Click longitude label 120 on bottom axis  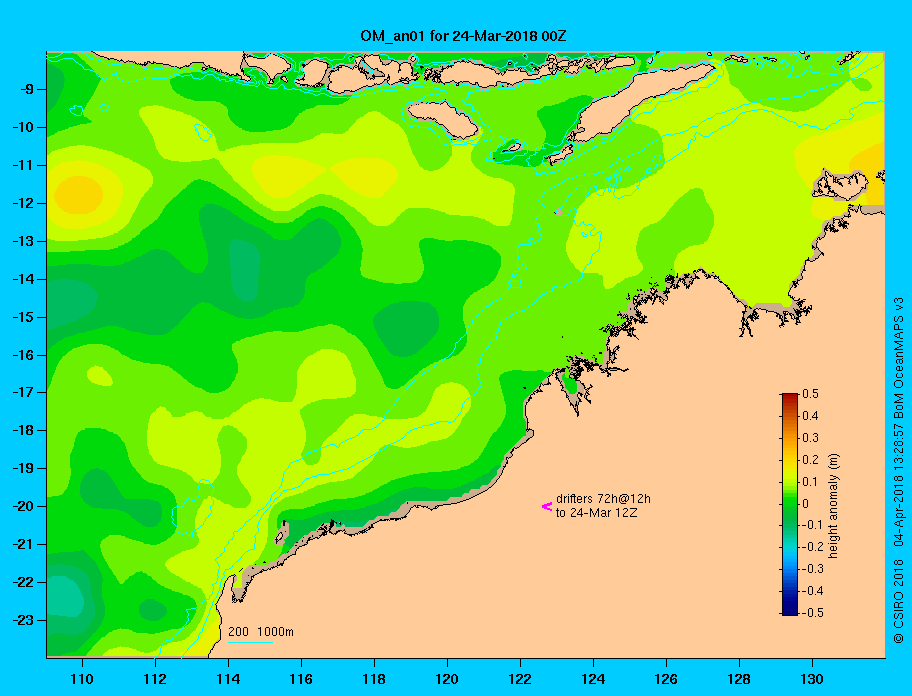[x=447, y=679]
